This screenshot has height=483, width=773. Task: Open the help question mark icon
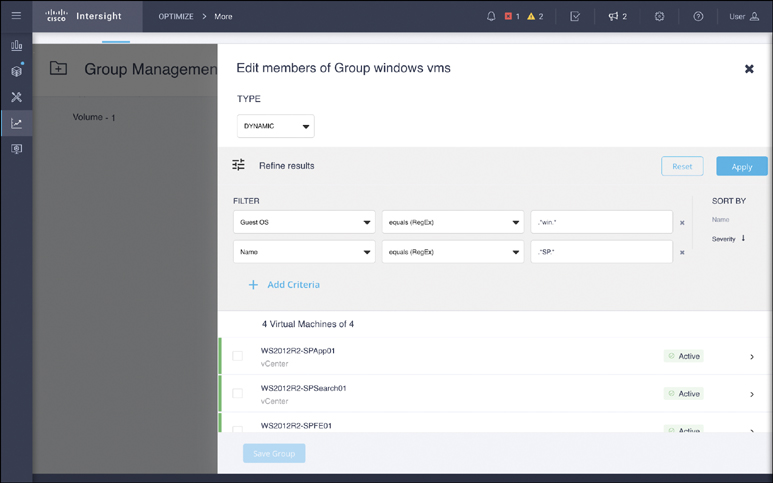coord(698,16)
